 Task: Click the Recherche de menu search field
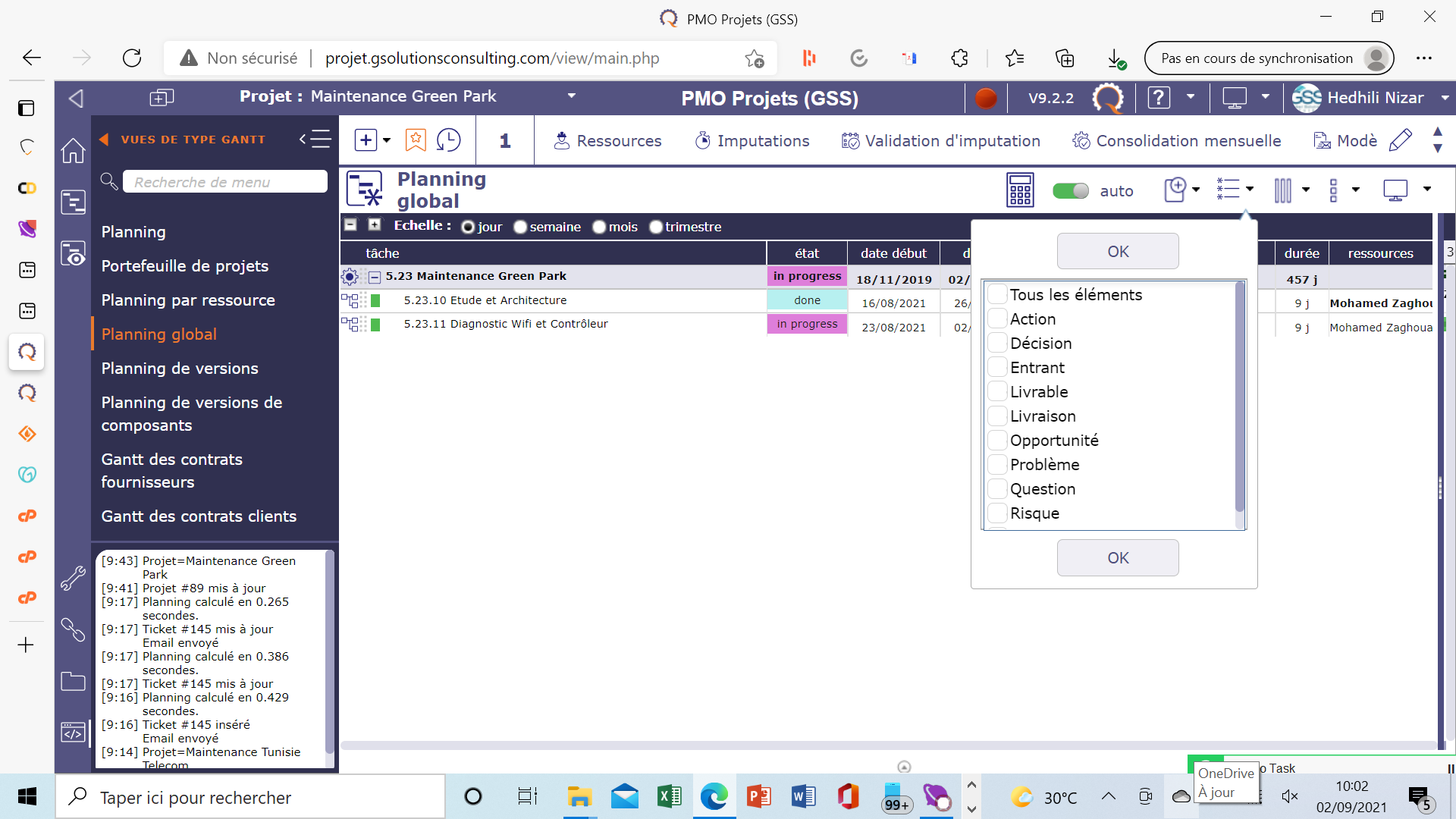point(224,182)
